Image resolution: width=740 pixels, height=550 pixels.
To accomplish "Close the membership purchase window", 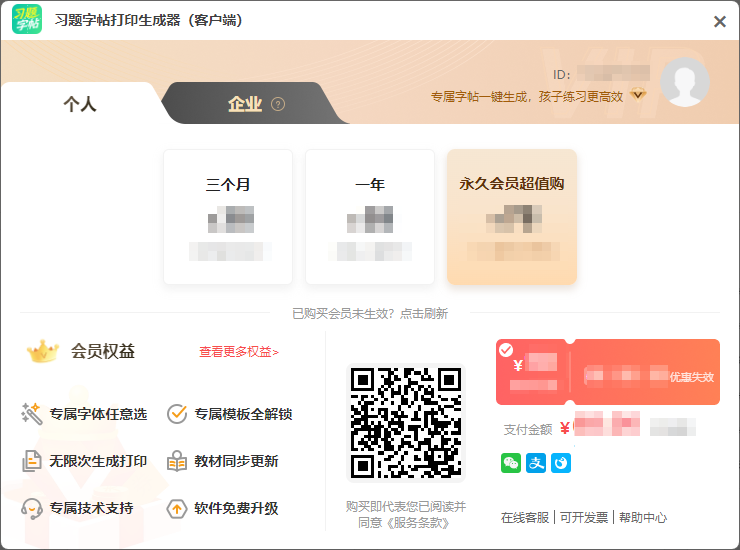I will (x=720, y=21).
